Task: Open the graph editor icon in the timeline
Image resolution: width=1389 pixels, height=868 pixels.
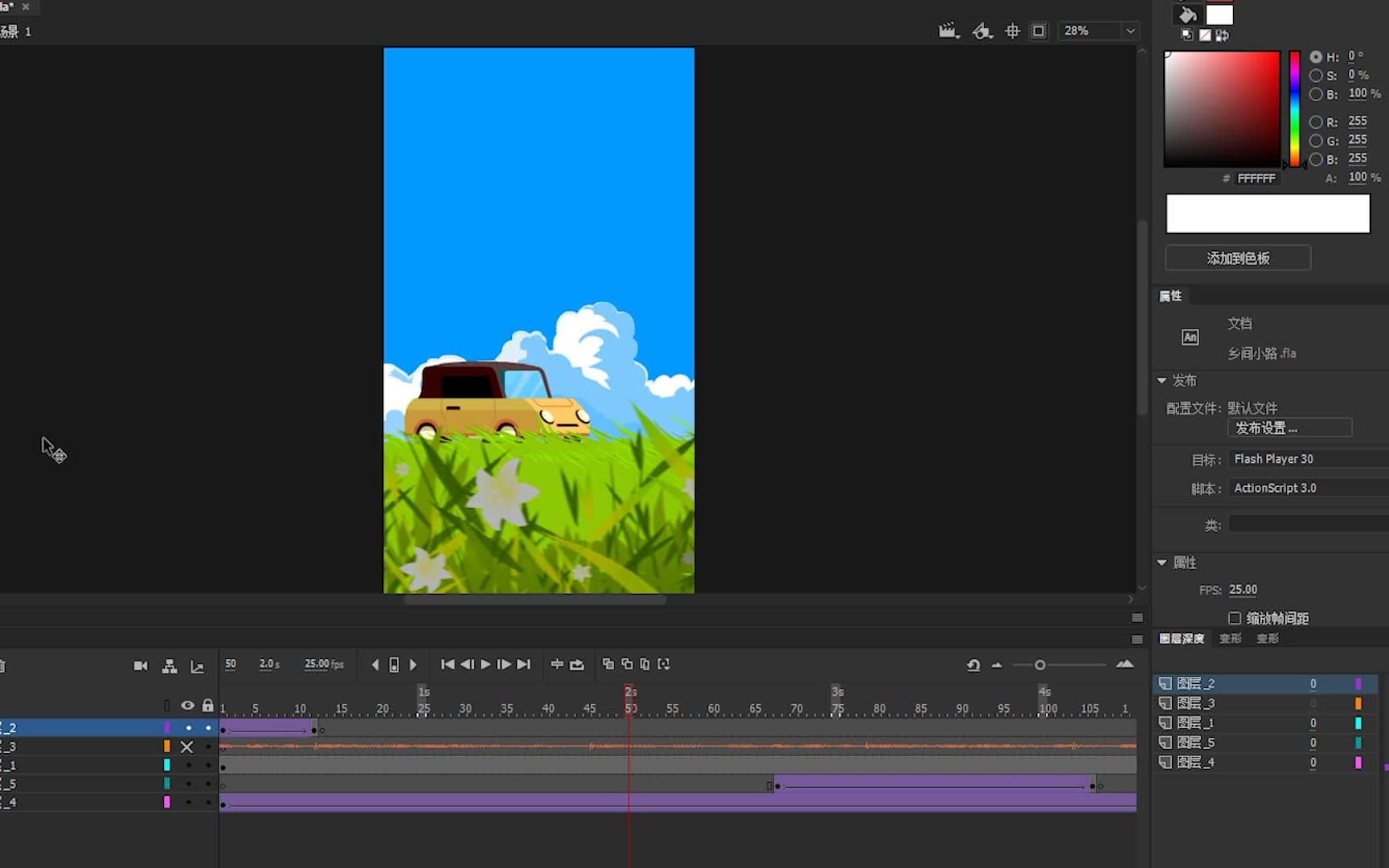Action: [197, 665]
